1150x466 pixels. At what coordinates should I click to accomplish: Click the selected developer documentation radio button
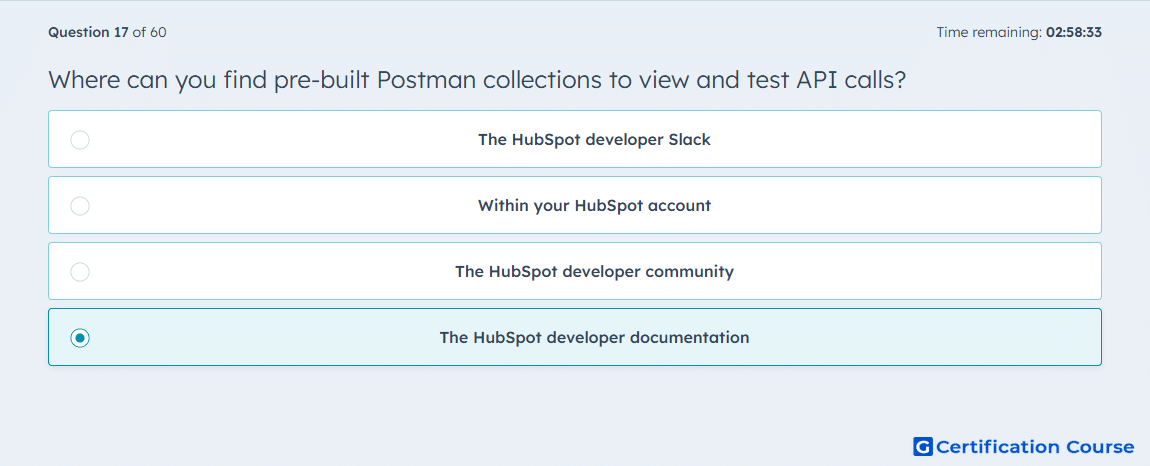point(80,338)
